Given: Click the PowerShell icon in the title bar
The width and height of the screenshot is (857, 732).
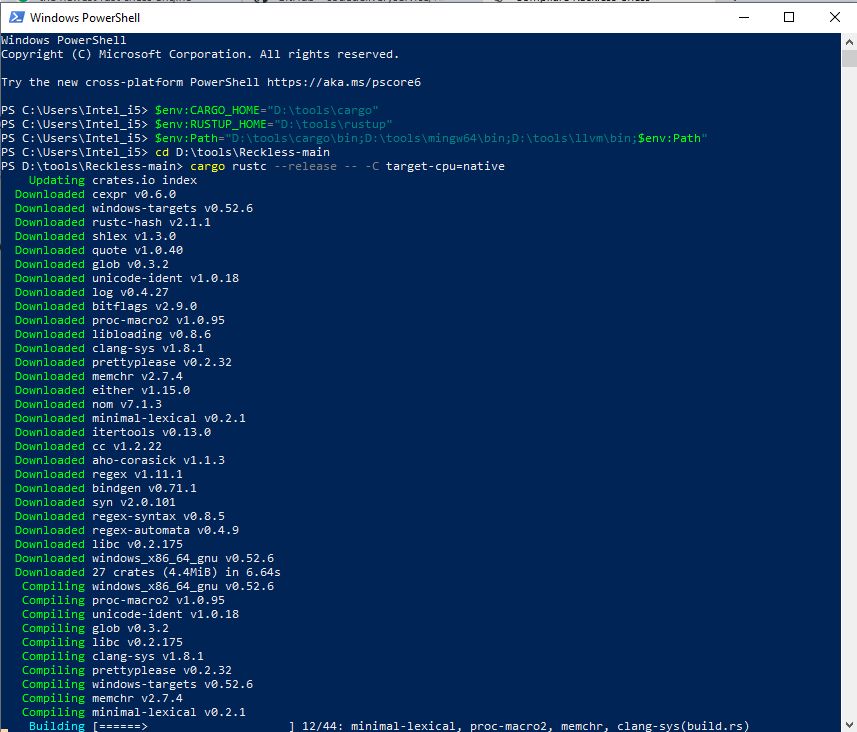Looking at the screenshot, I should click(x=16, y=17).
